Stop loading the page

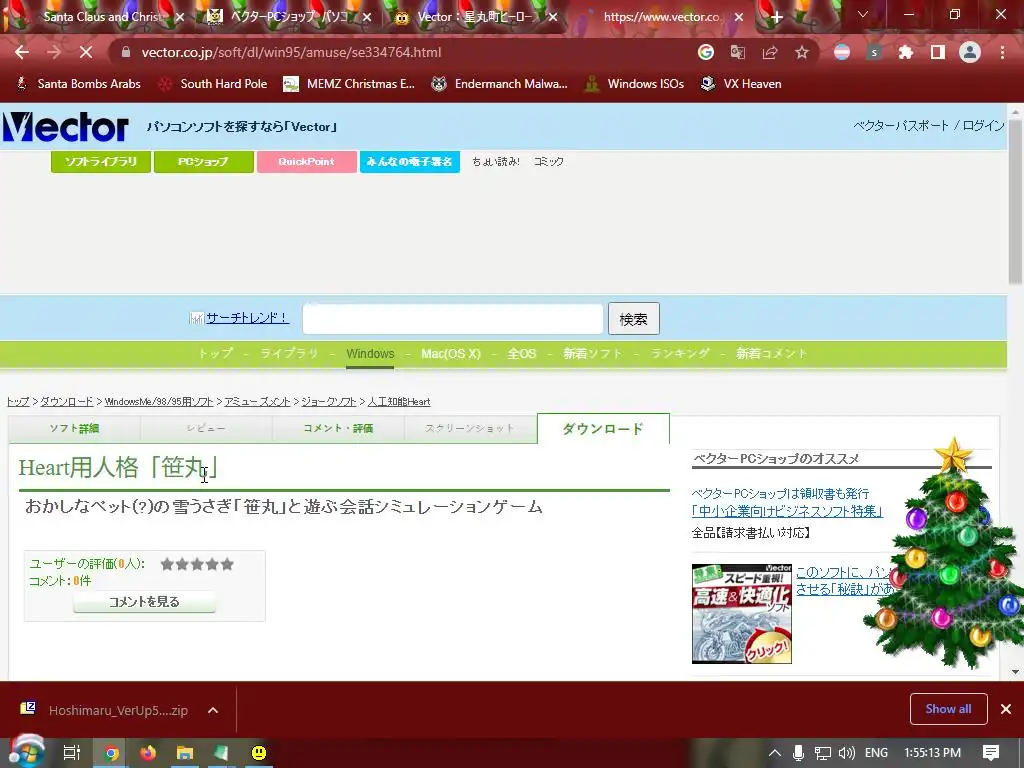(86, 52)
